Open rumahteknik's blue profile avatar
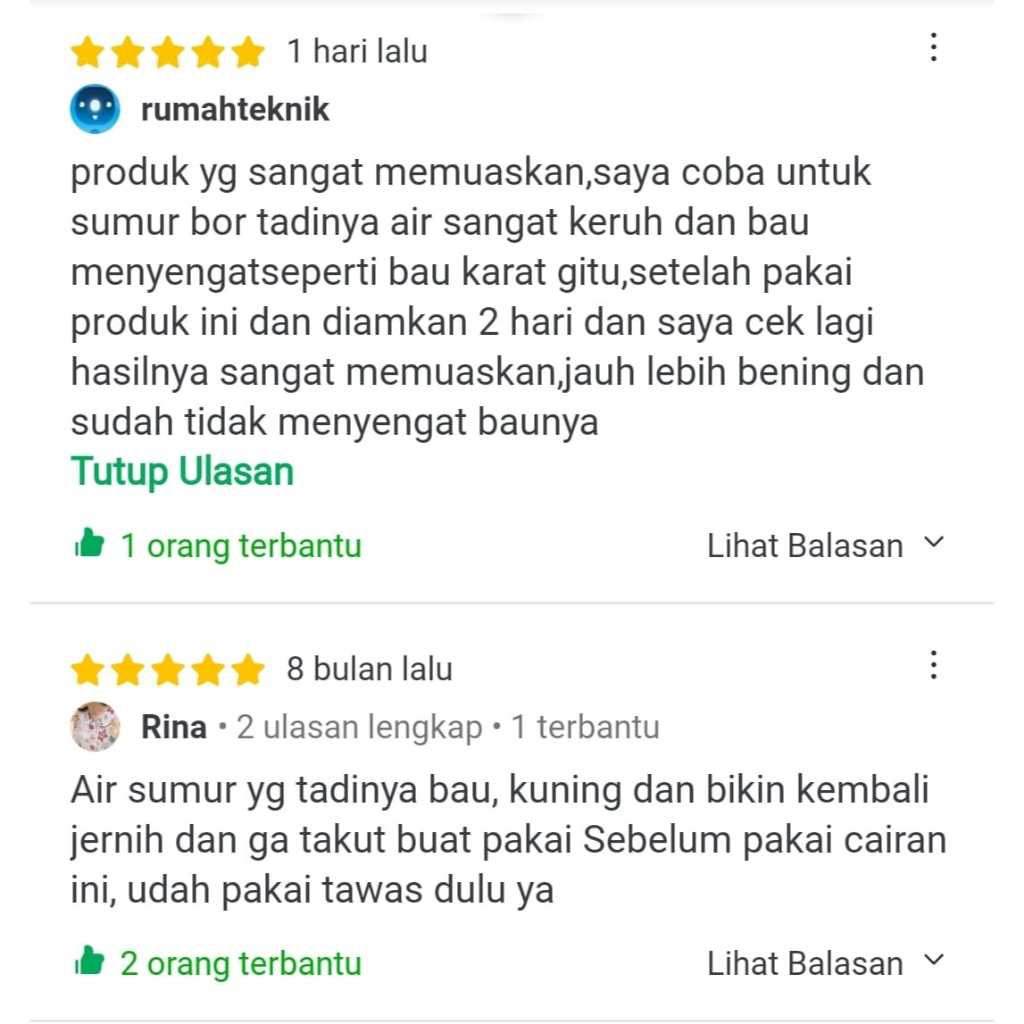 [x=95, y=109]
